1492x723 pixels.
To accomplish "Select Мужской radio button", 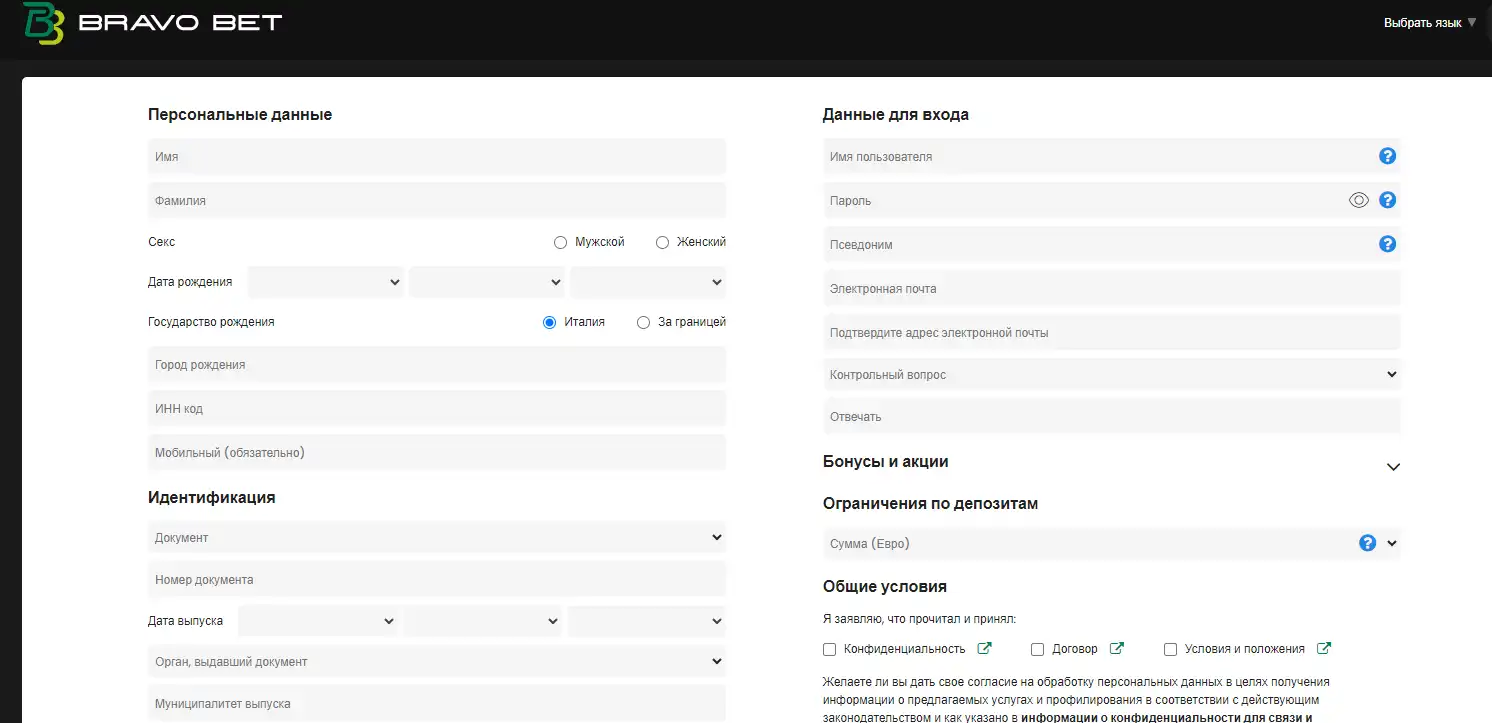I will [560, 242].
